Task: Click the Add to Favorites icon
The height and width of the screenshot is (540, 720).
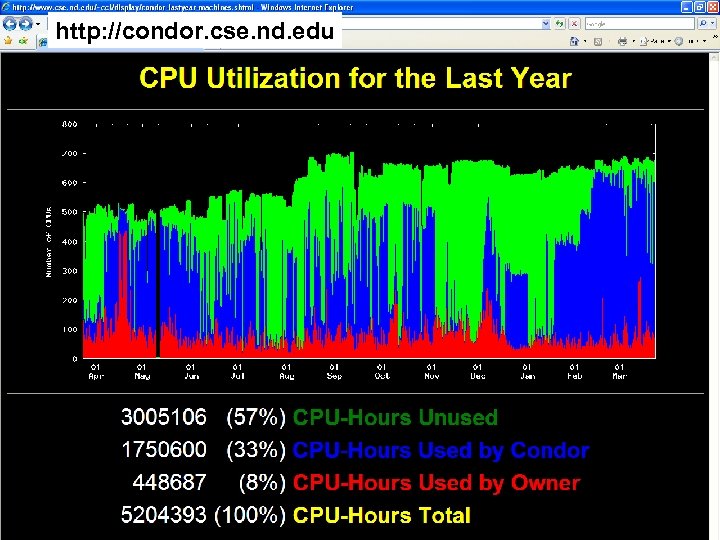Action: click(x=23, y=41)
